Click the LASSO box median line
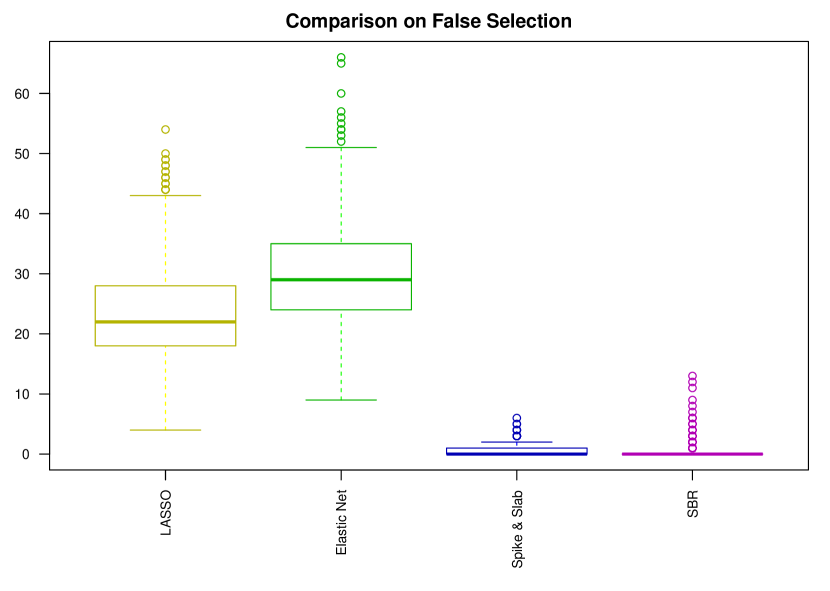 165,322
